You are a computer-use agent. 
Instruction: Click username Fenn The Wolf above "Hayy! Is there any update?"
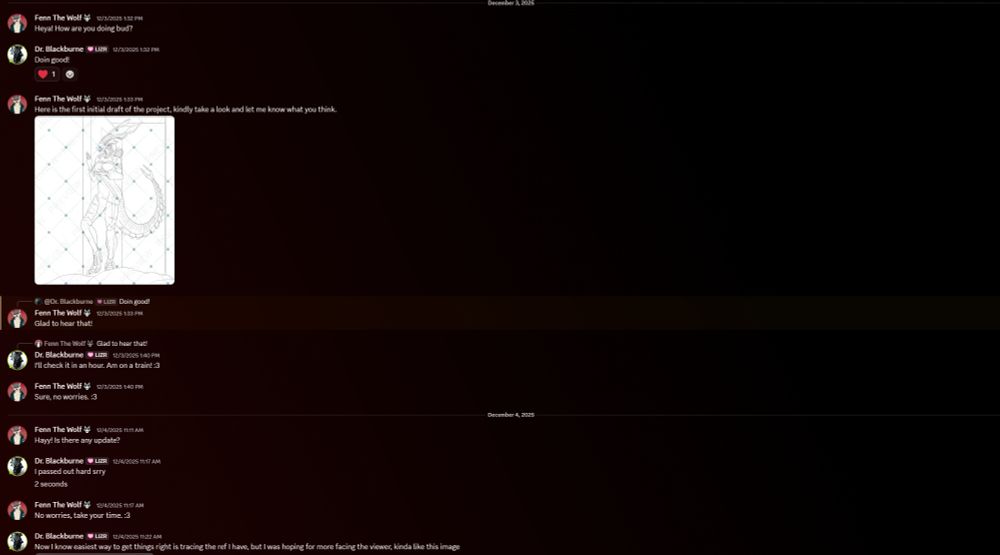click(x=58, y=429)
